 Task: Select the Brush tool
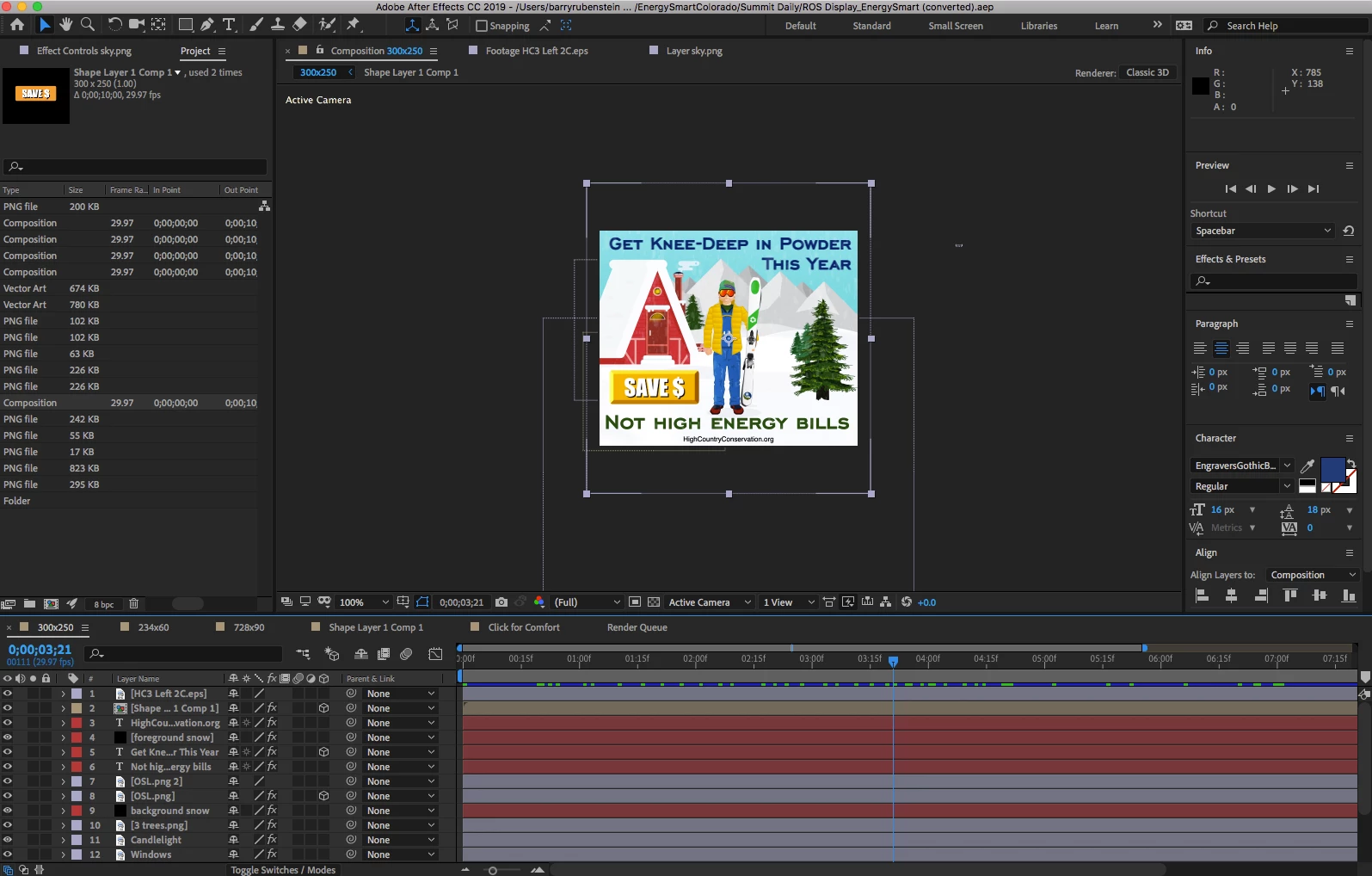tap(256, 25)
